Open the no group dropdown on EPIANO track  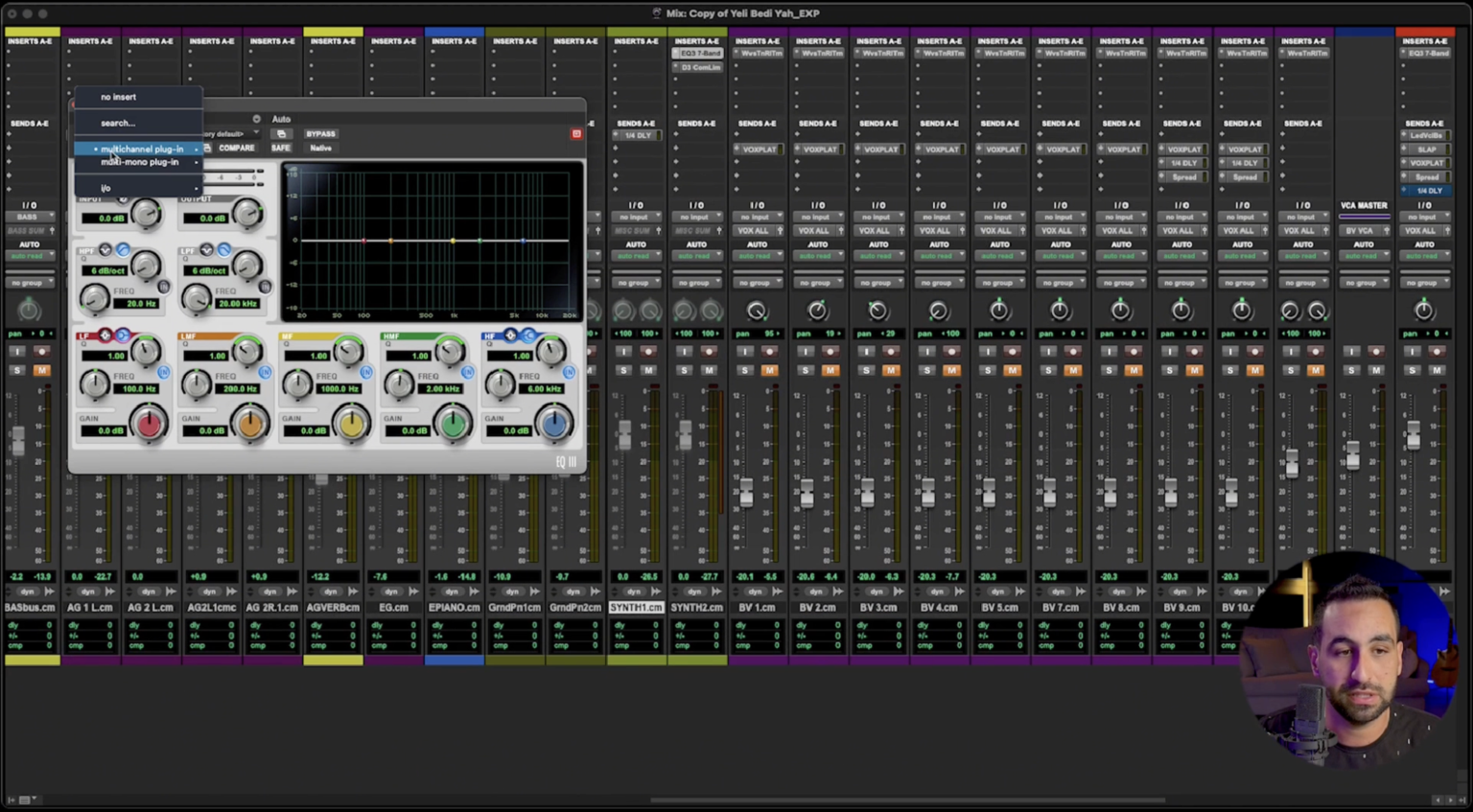click(x=455, y=282)
